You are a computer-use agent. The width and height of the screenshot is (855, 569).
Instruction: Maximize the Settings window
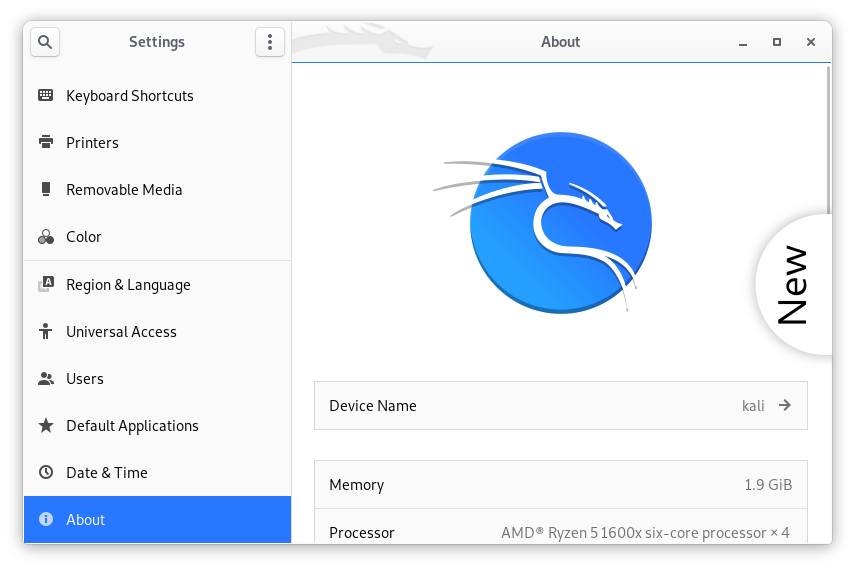pos(776,42)
